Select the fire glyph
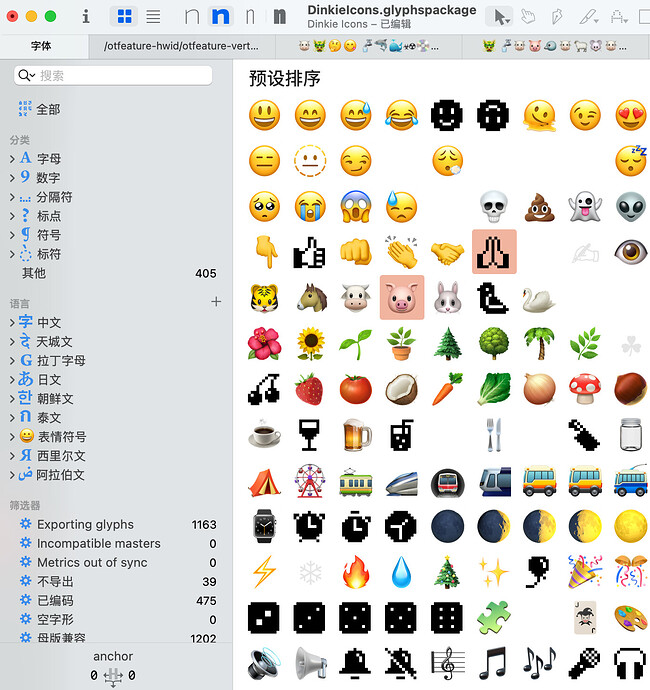This screenshot has height=690, width=650. pos(356,572)
